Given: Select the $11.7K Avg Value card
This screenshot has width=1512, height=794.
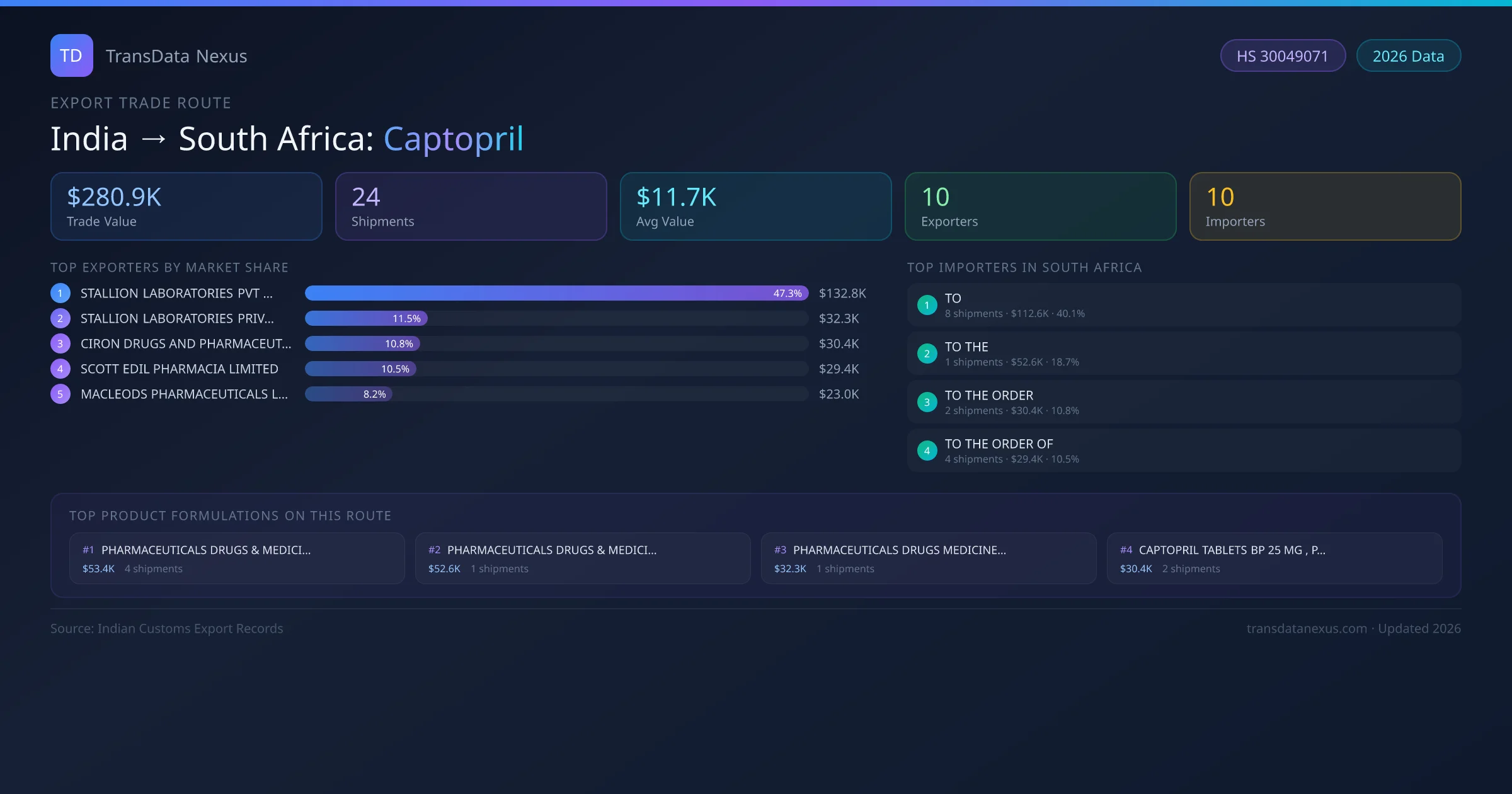Looking at the screenshot, I should point(755,207).
